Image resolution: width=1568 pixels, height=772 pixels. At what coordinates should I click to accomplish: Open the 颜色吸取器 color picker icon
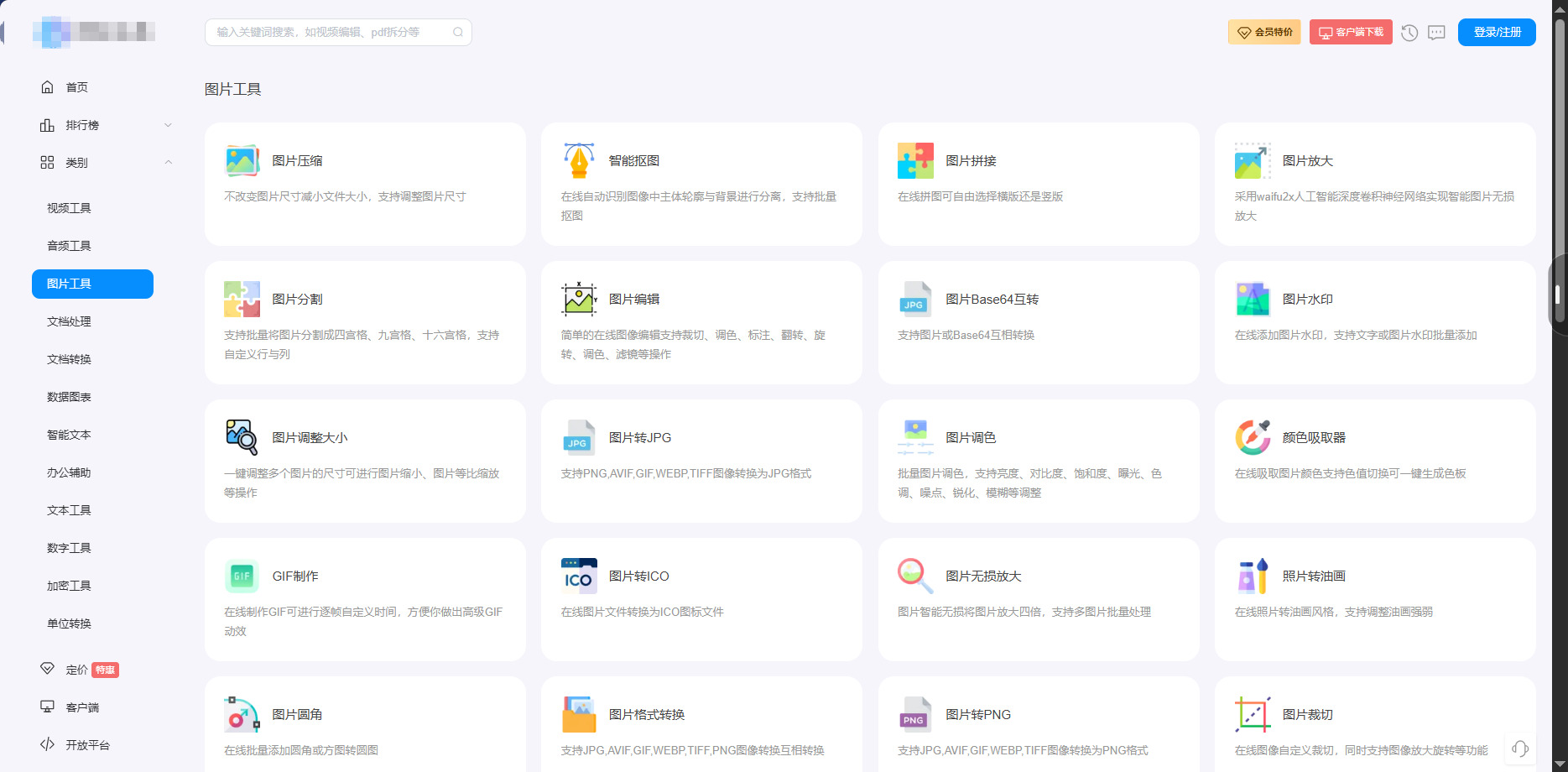1253,437
